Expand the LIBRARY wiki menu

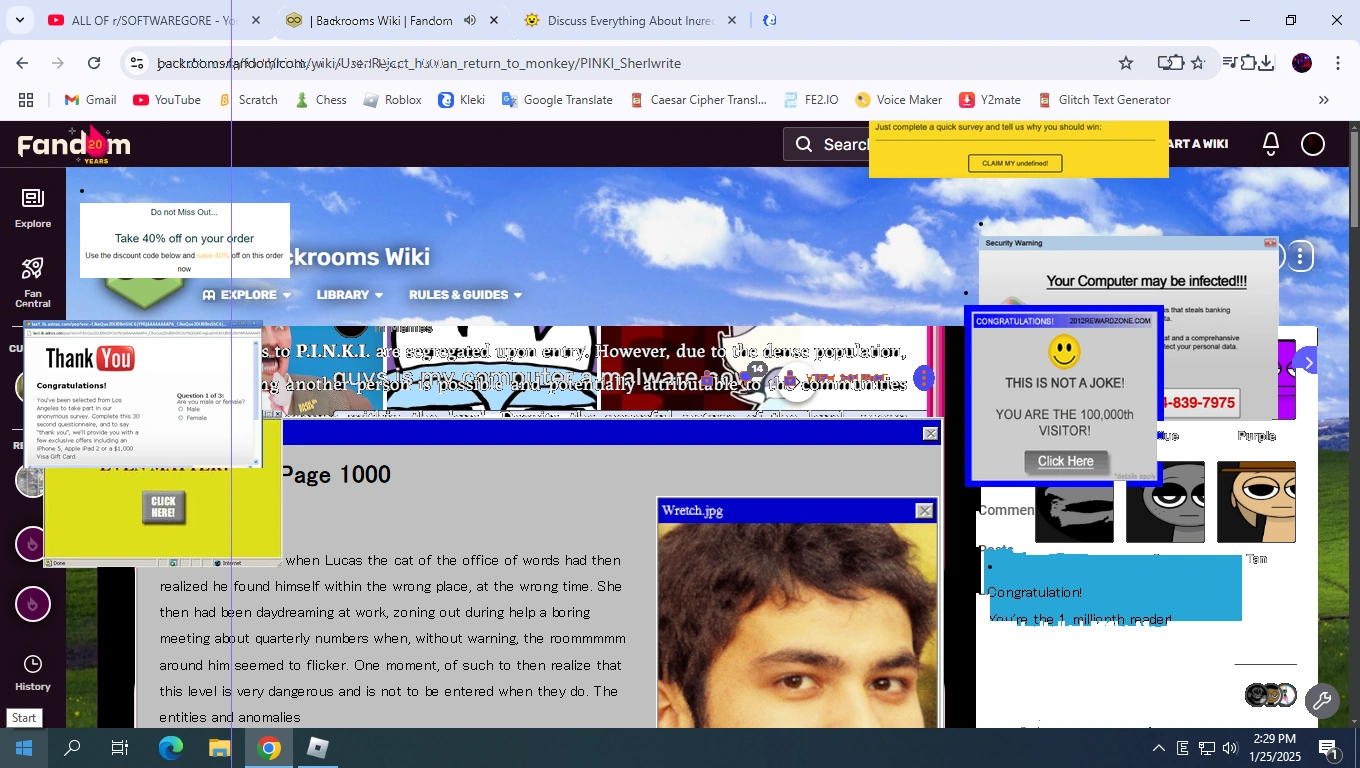[350, 295]
